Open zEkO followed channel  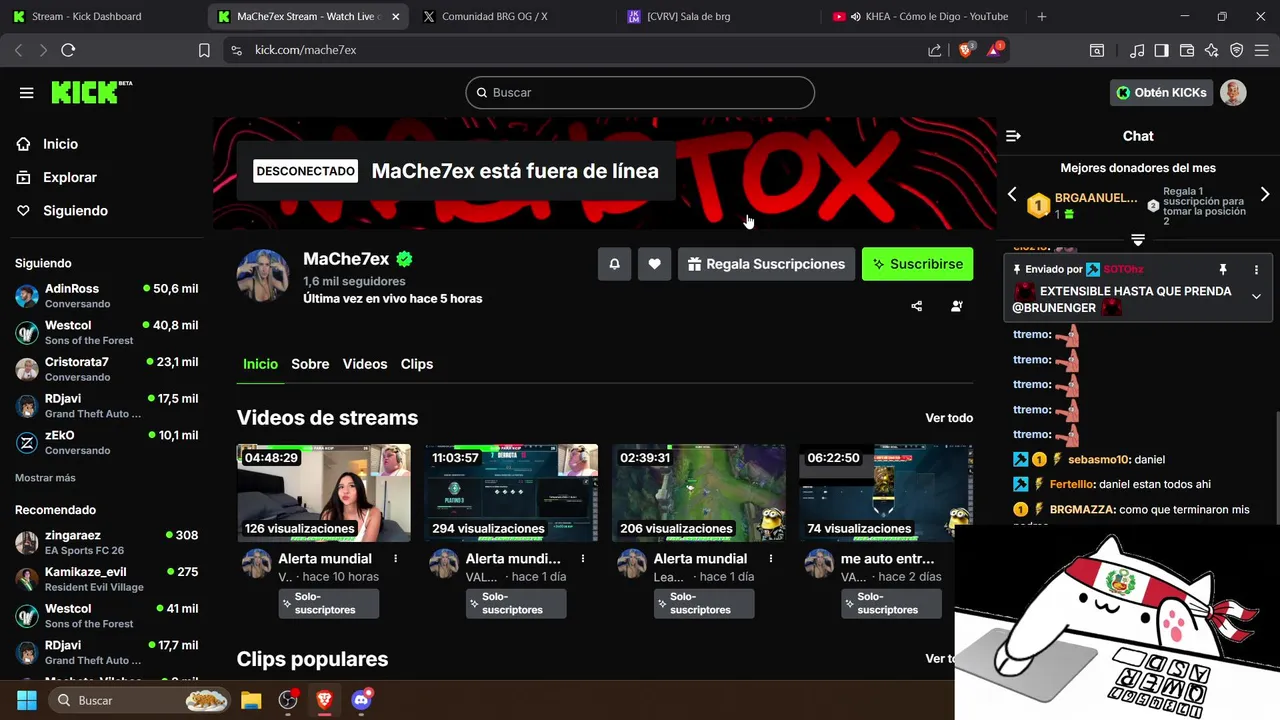106,442
